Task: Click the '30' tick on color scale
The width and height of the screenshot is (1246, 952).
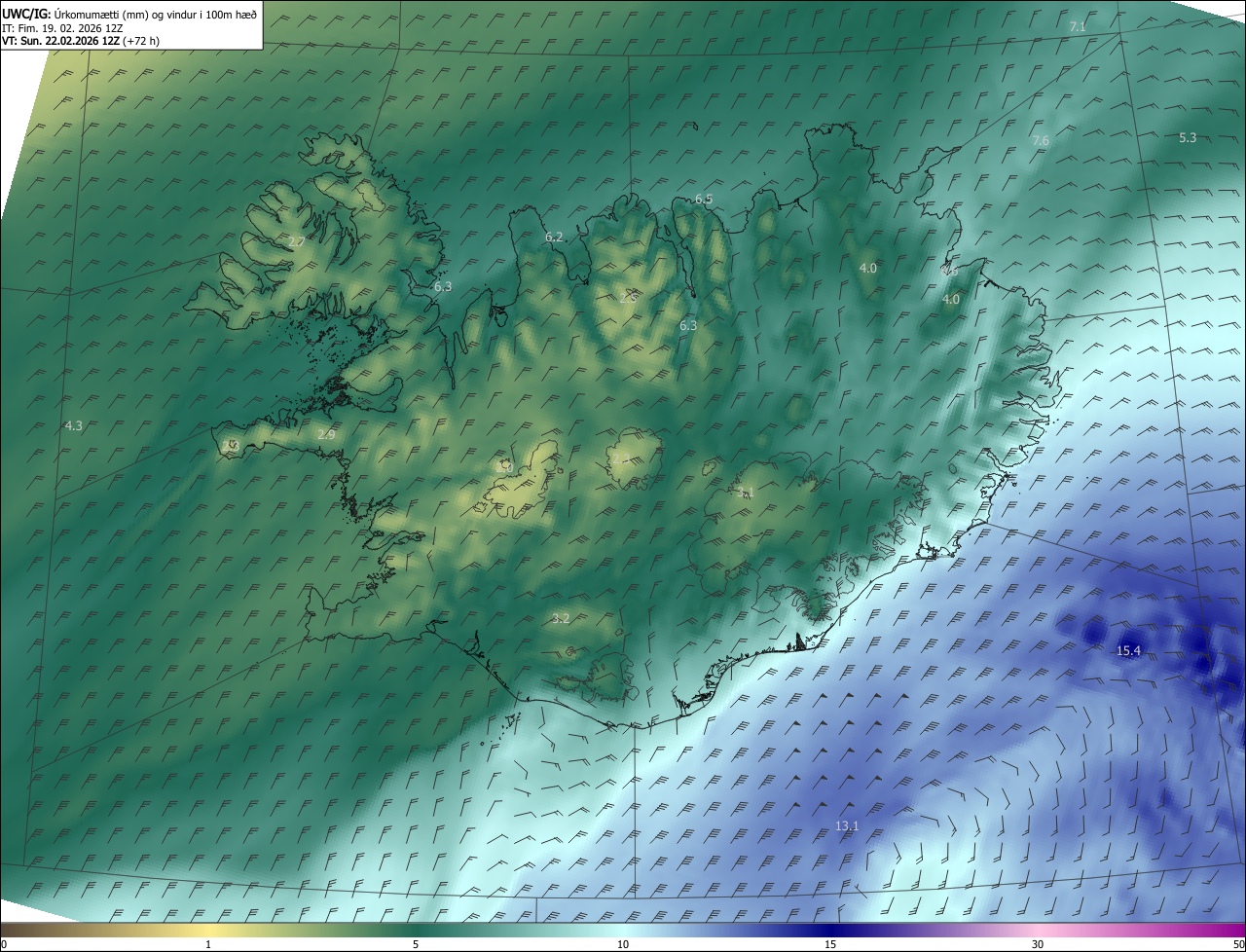Action: coord(1038,945)
